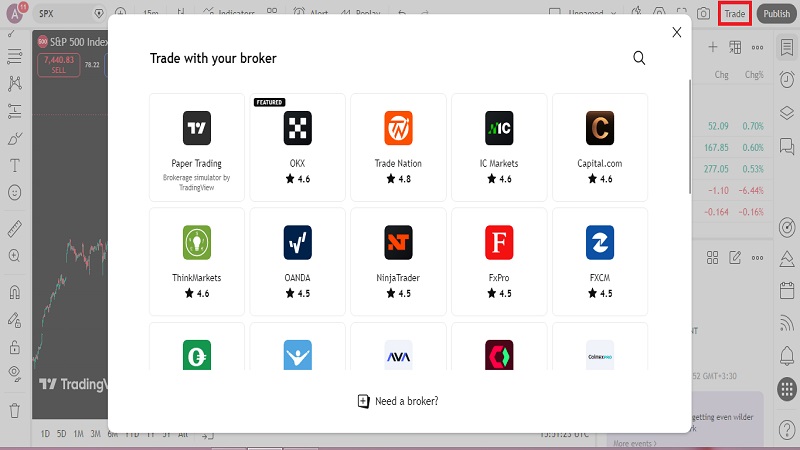This screenshot has width=800, height=450.
Task: Toggle hide all drawings eye icon
Action: coord(15,373)
